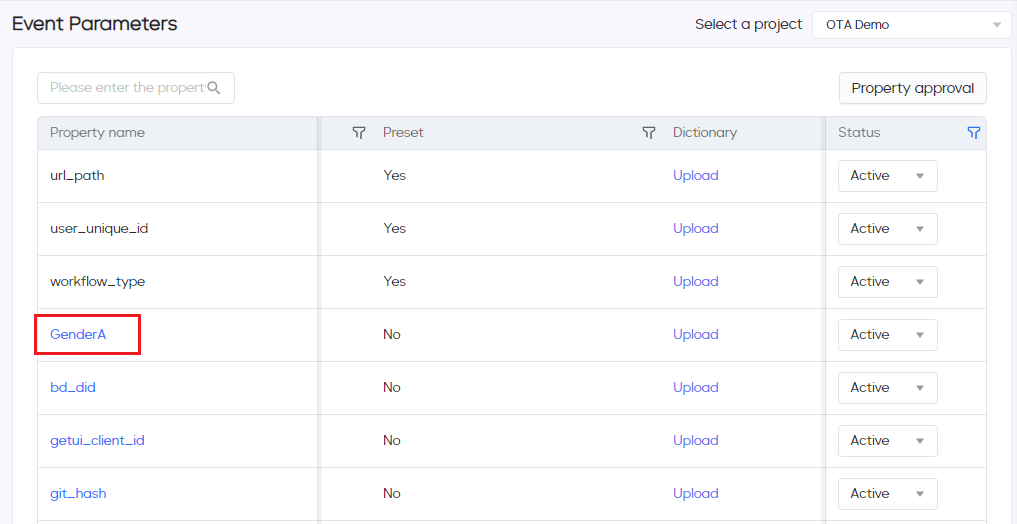Viewport: 1017px width, 524px height.
Task: Open the Preset column filter icon
Action: point(649,132)
